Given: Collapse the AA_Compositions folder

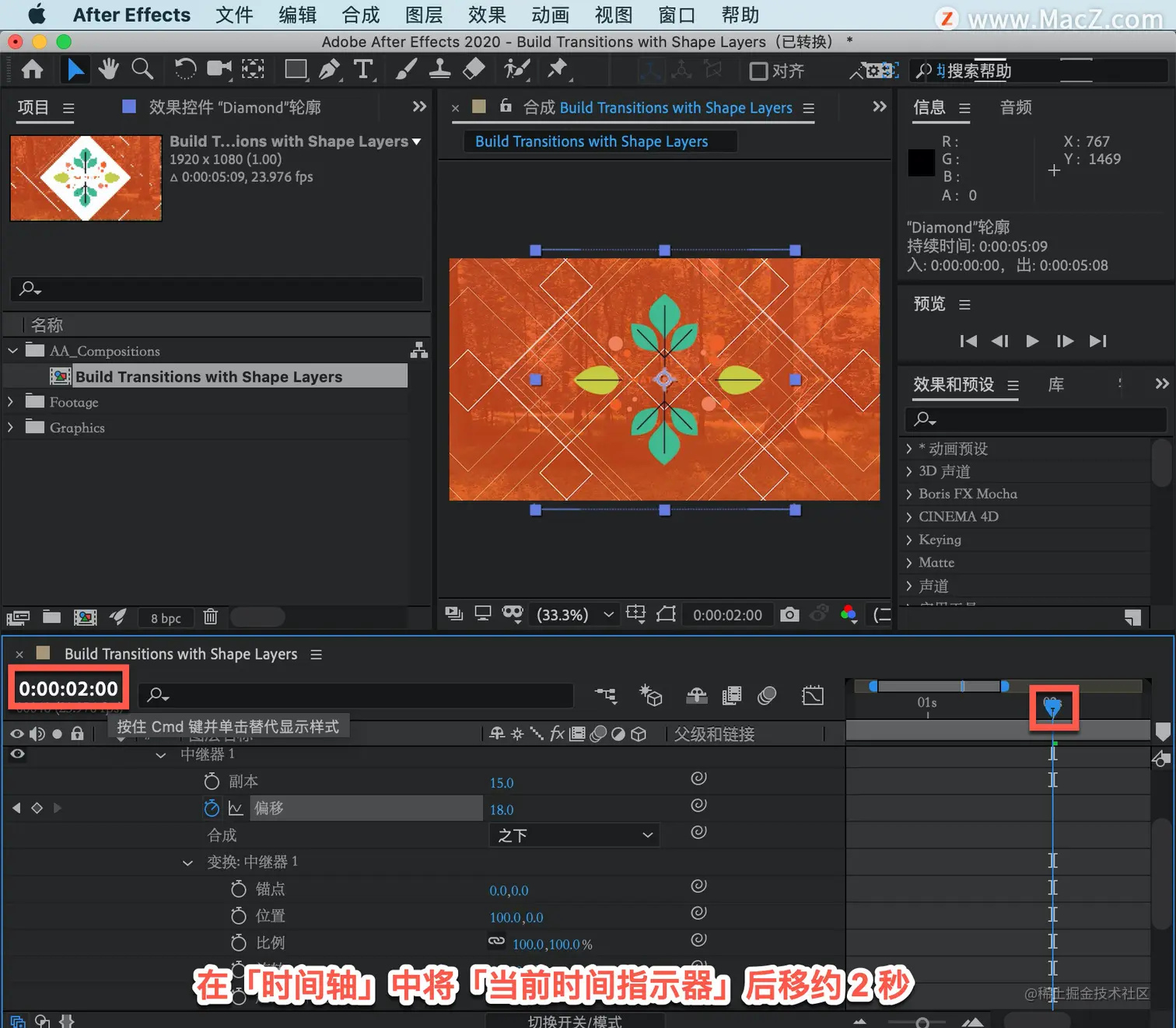Looking at the screenshot, I should 13,351.
